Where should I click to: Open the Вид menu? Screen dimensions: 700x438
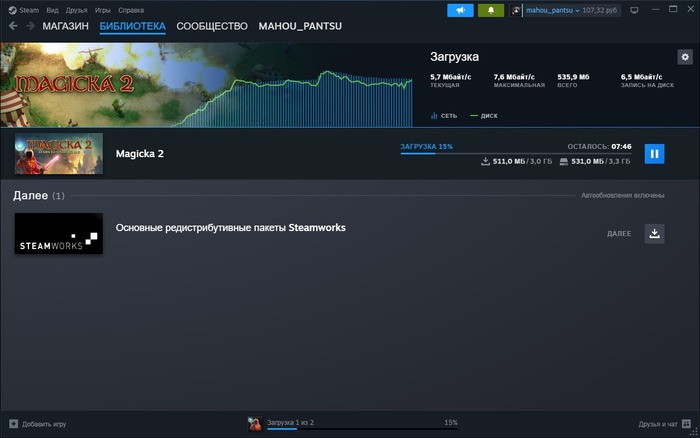click(52, 10)
